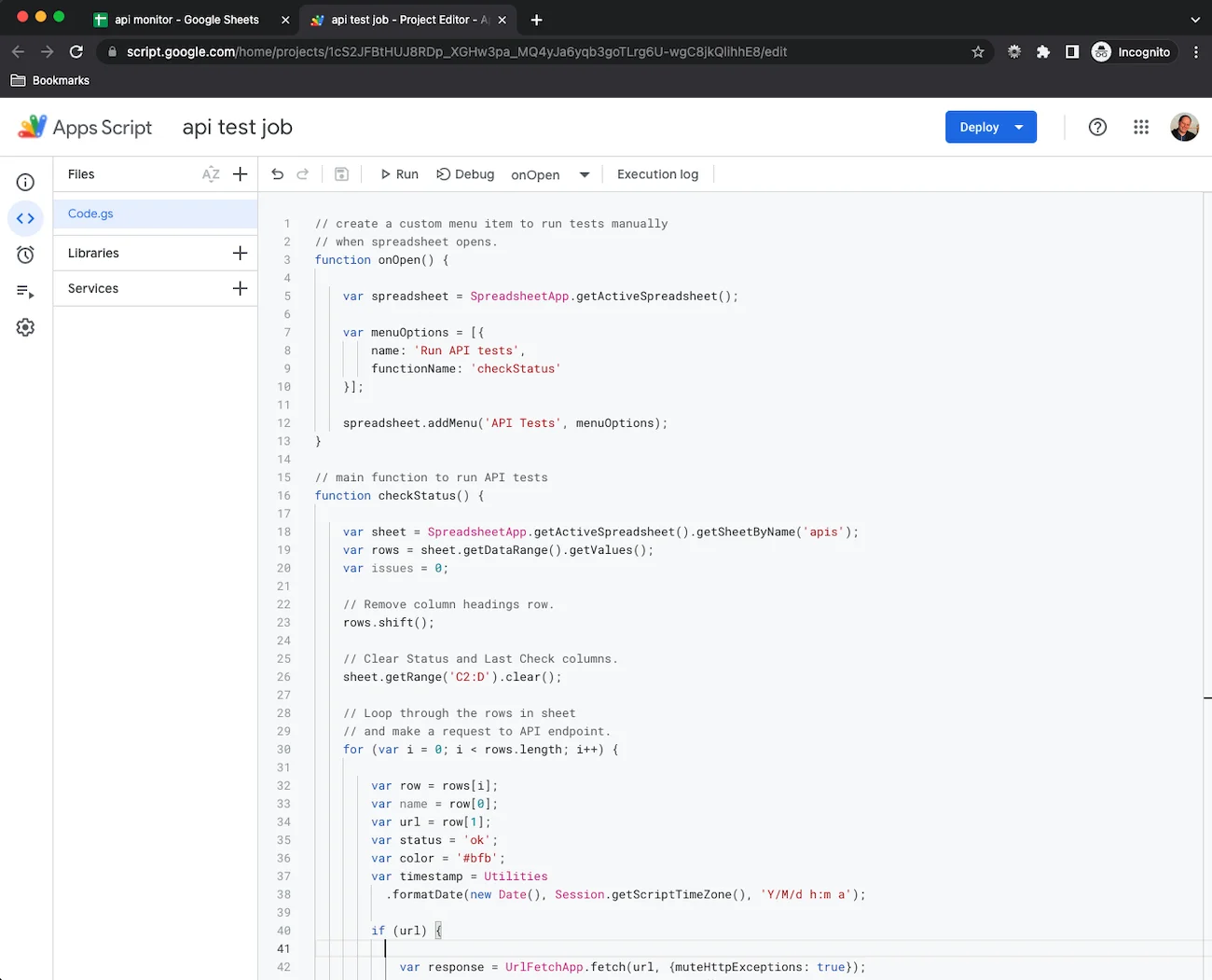Open the browser Extensions puzzle icon
1212x980 pixels.
(x=1043, y=52)
